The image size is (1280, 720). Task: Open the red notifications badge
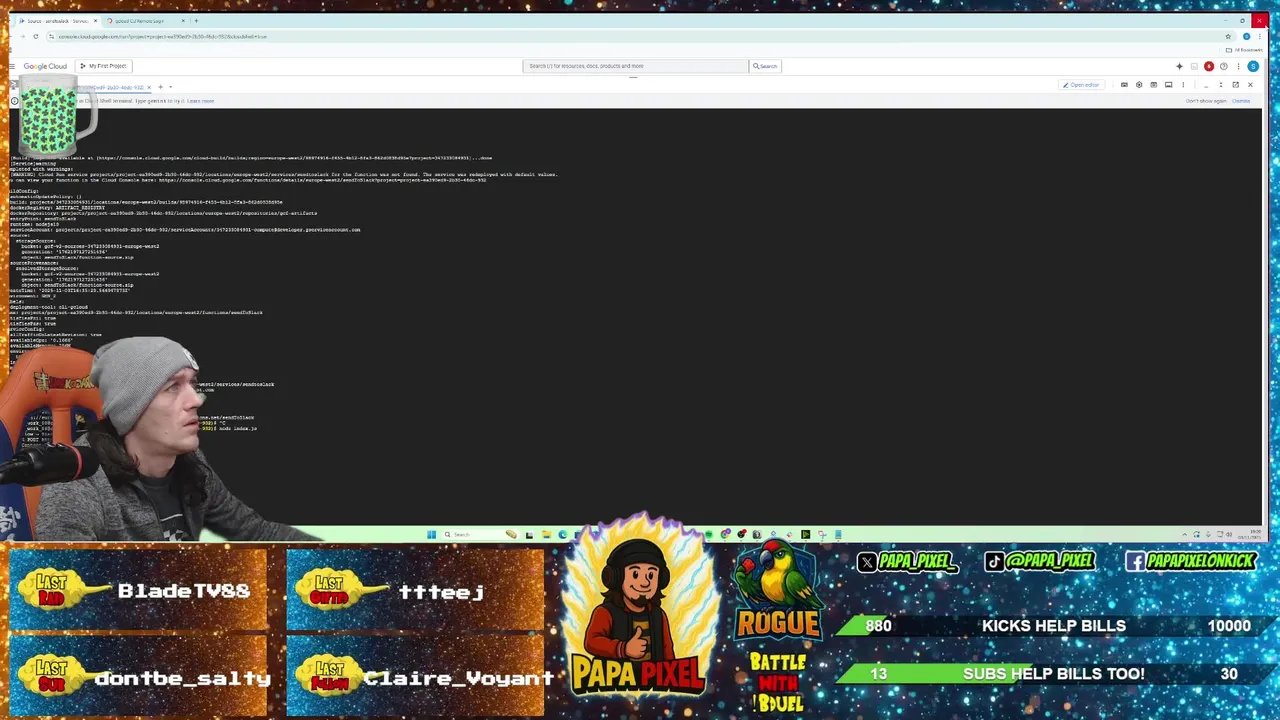tap(1209, 67)
